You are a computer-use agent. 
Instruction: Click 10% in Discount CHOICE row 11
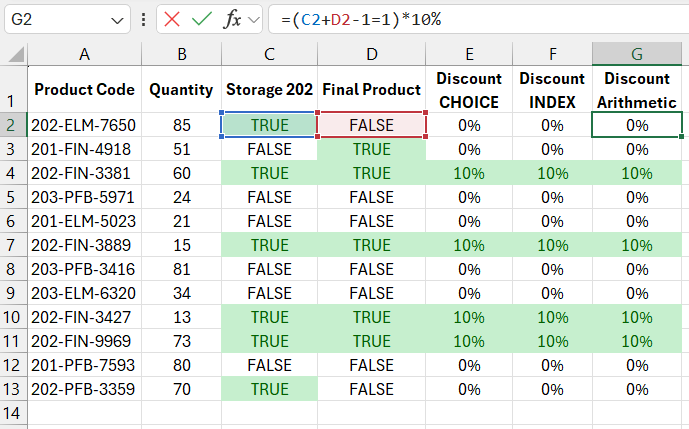(x=469, y=341)
